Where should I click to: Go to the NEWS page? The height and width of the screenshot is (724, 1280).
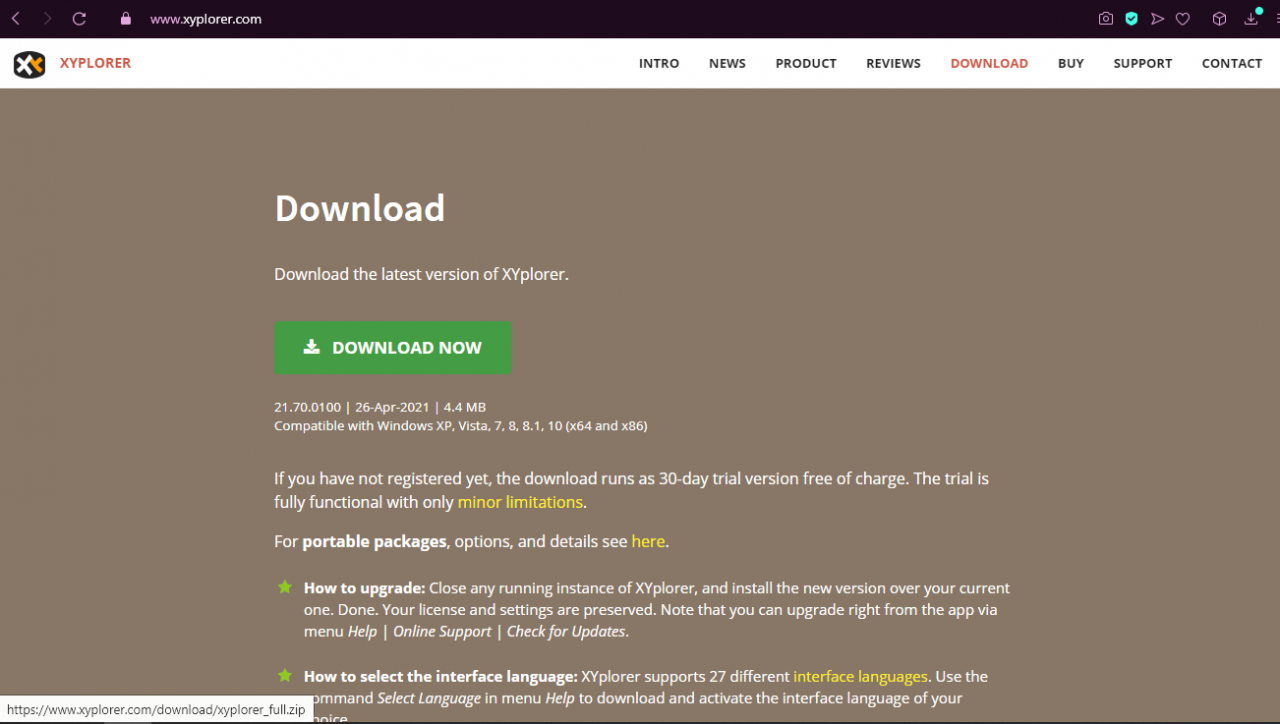point(727,63)
